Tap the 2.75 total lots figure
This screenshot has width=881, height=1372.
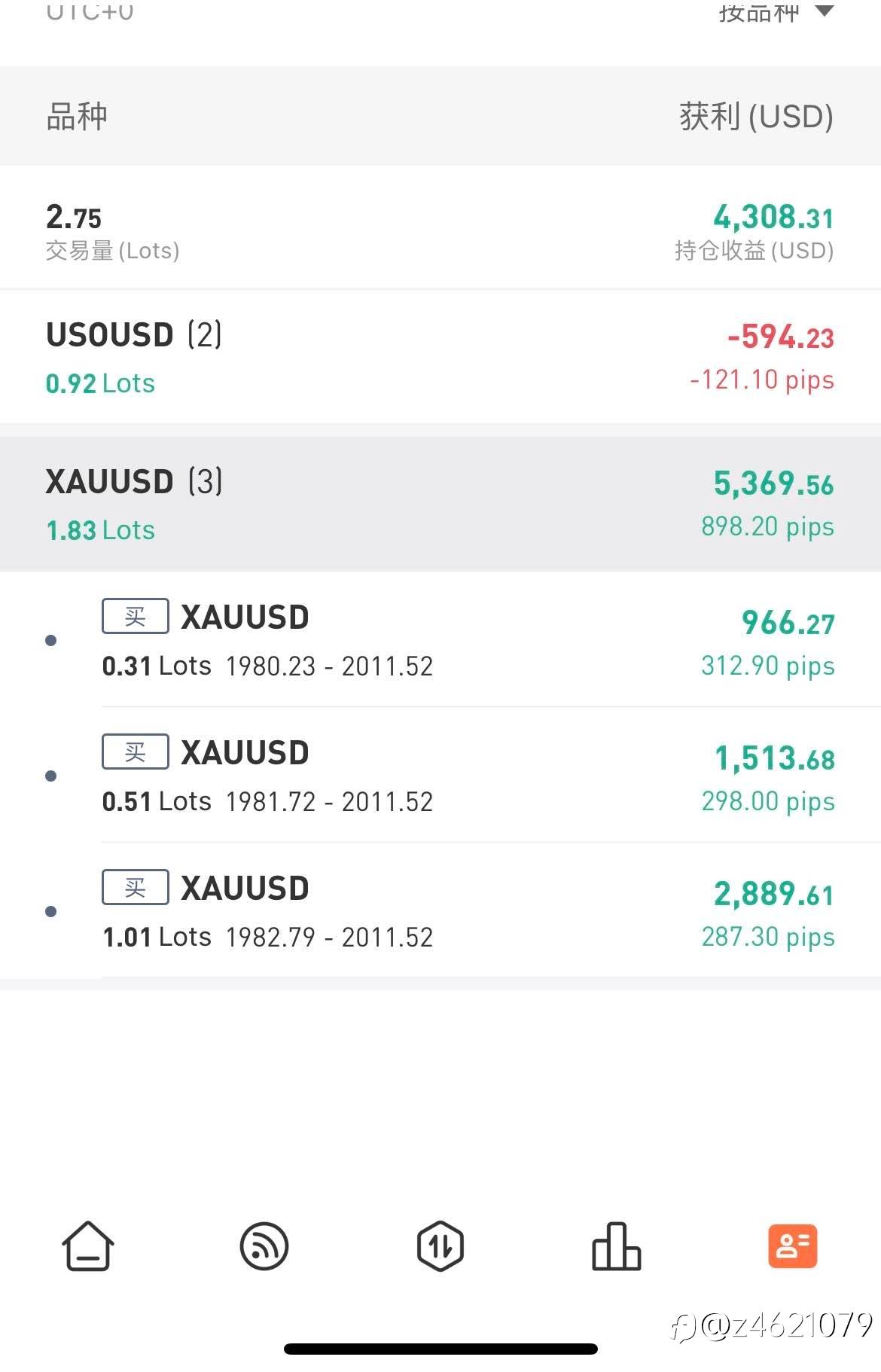tap(74, 218)
